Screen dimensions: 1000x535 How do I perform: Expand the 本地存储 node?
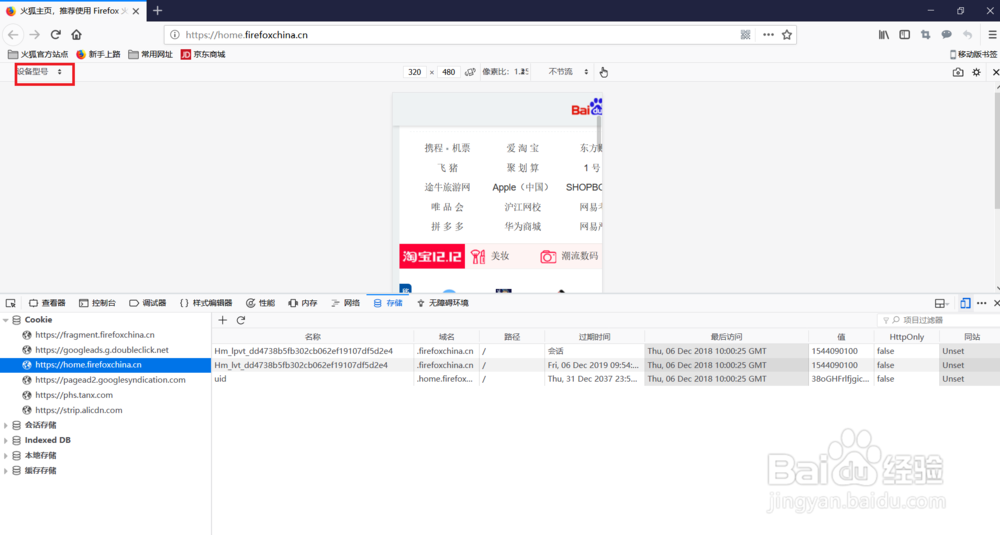tap(6, 455)
